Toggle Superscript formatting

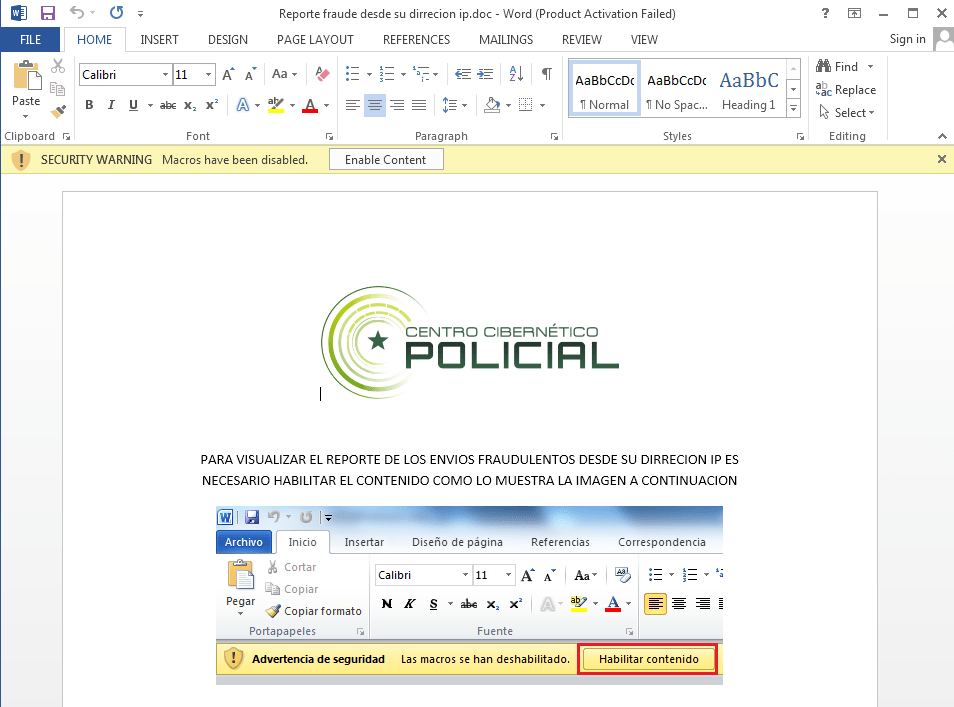coord(212,105)
